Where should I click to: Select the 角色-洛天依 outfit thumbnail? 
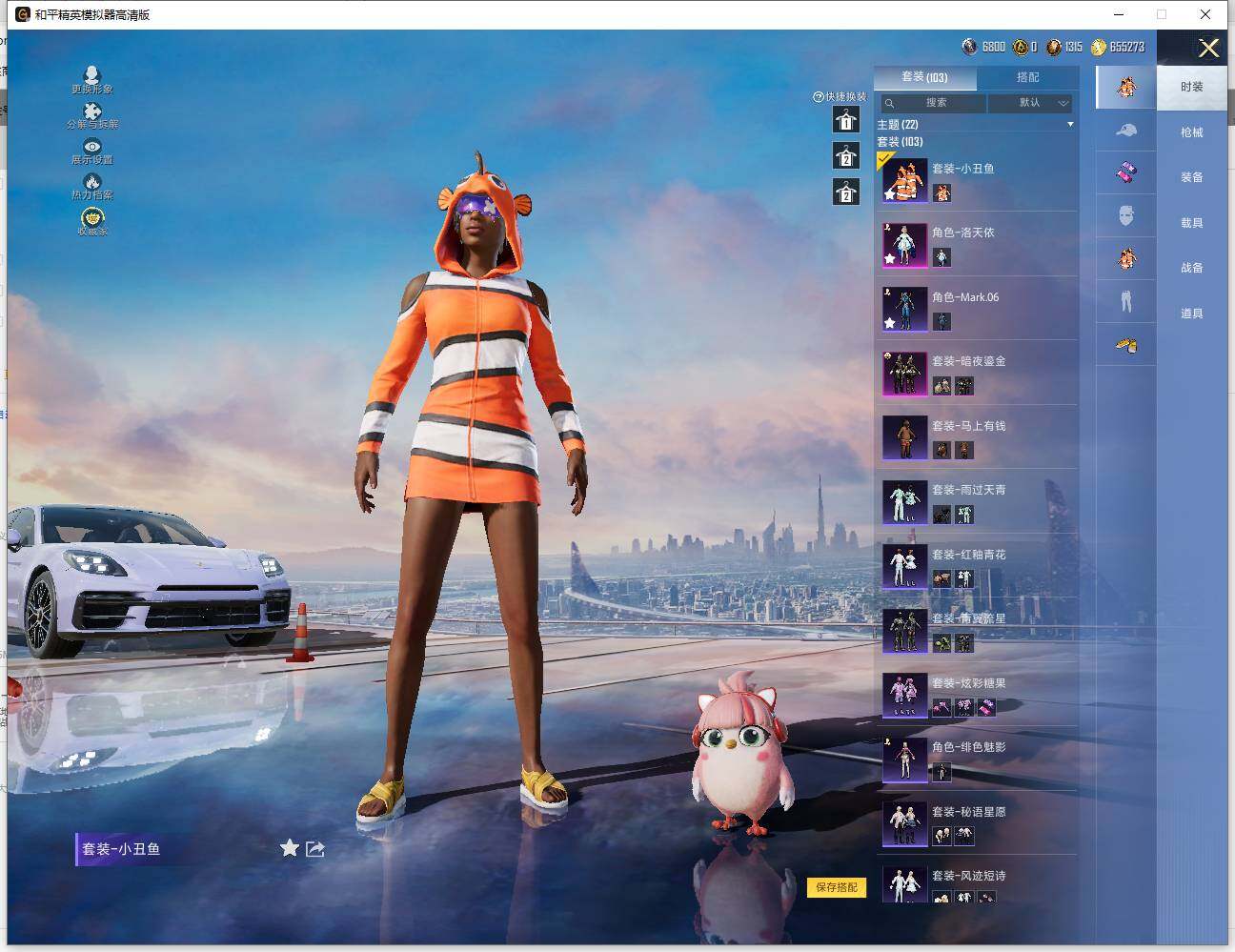click(904, 245)
